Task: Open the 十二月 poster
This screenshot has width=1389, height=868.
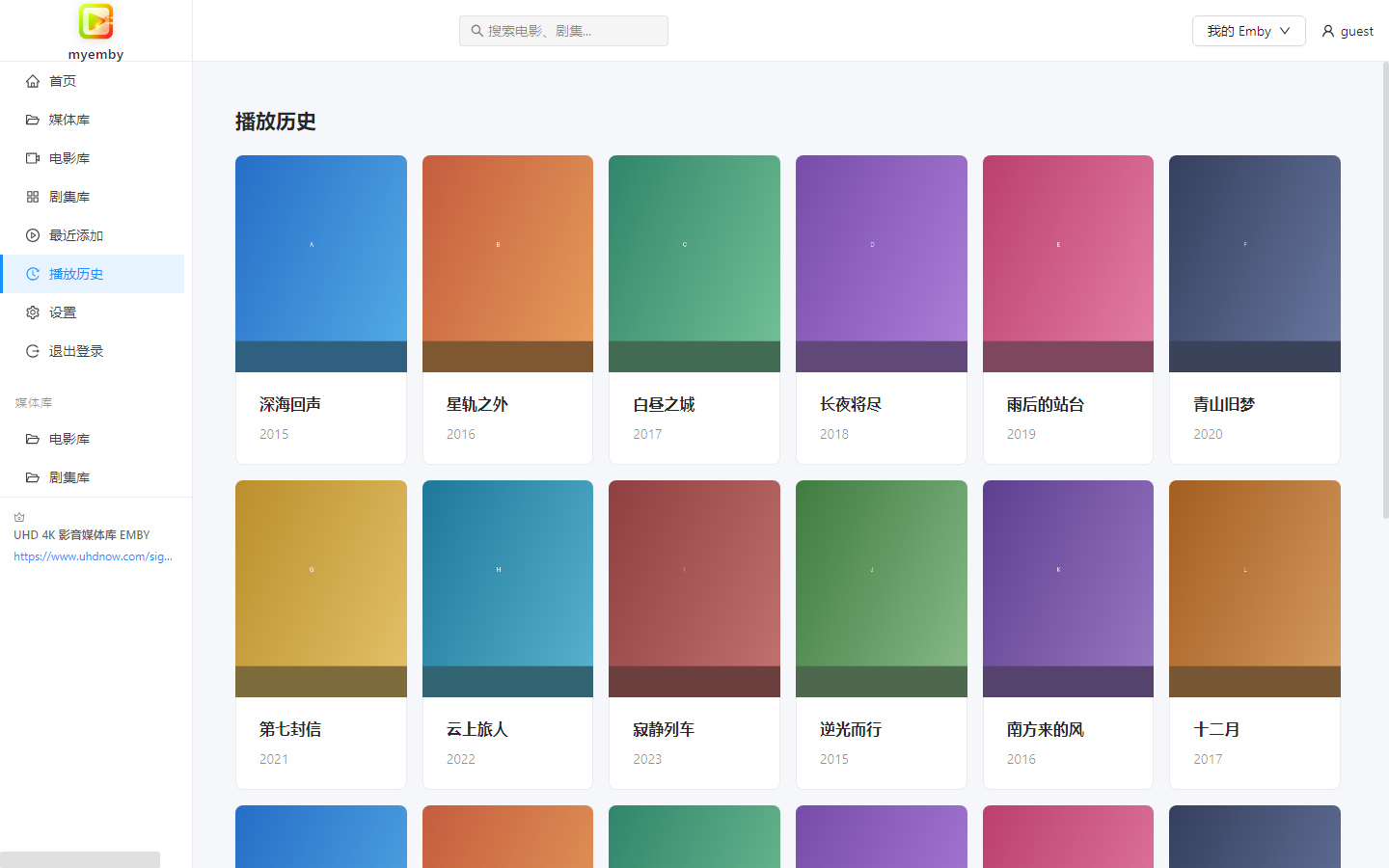Action: [1255, 588]
